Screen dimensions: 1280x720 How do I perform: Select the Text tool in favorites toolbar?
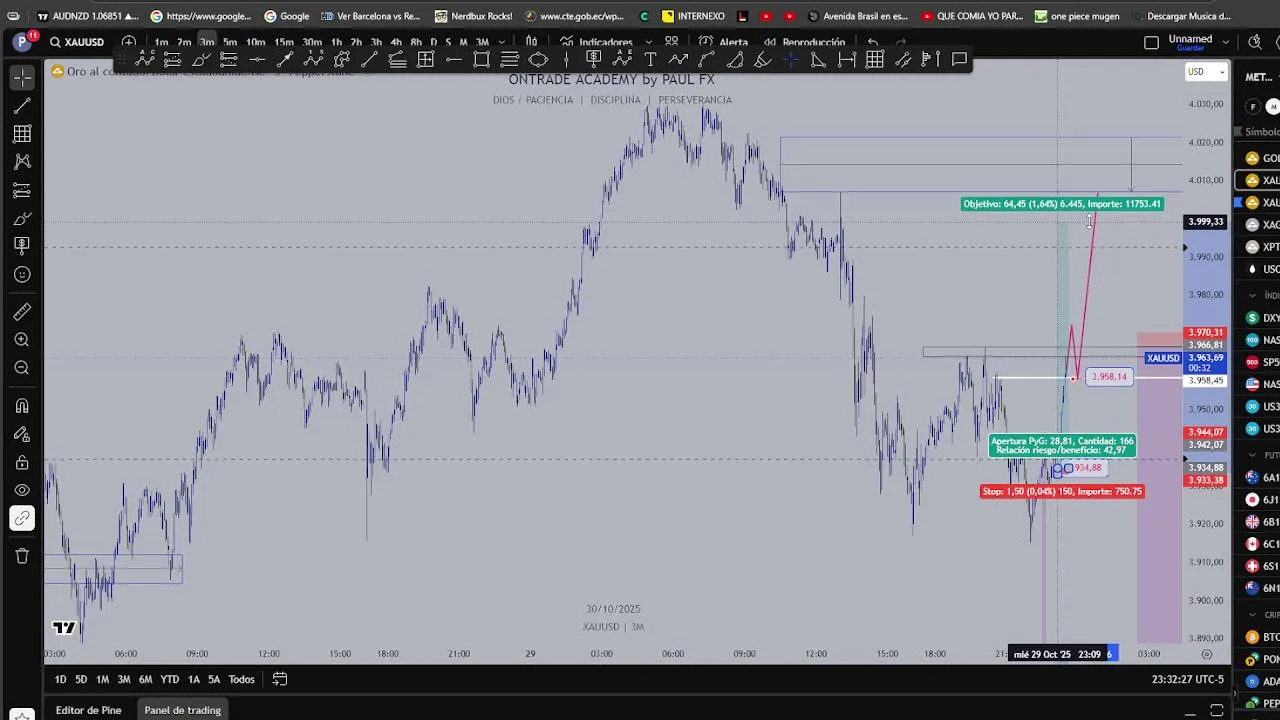[x=650, y=60]
